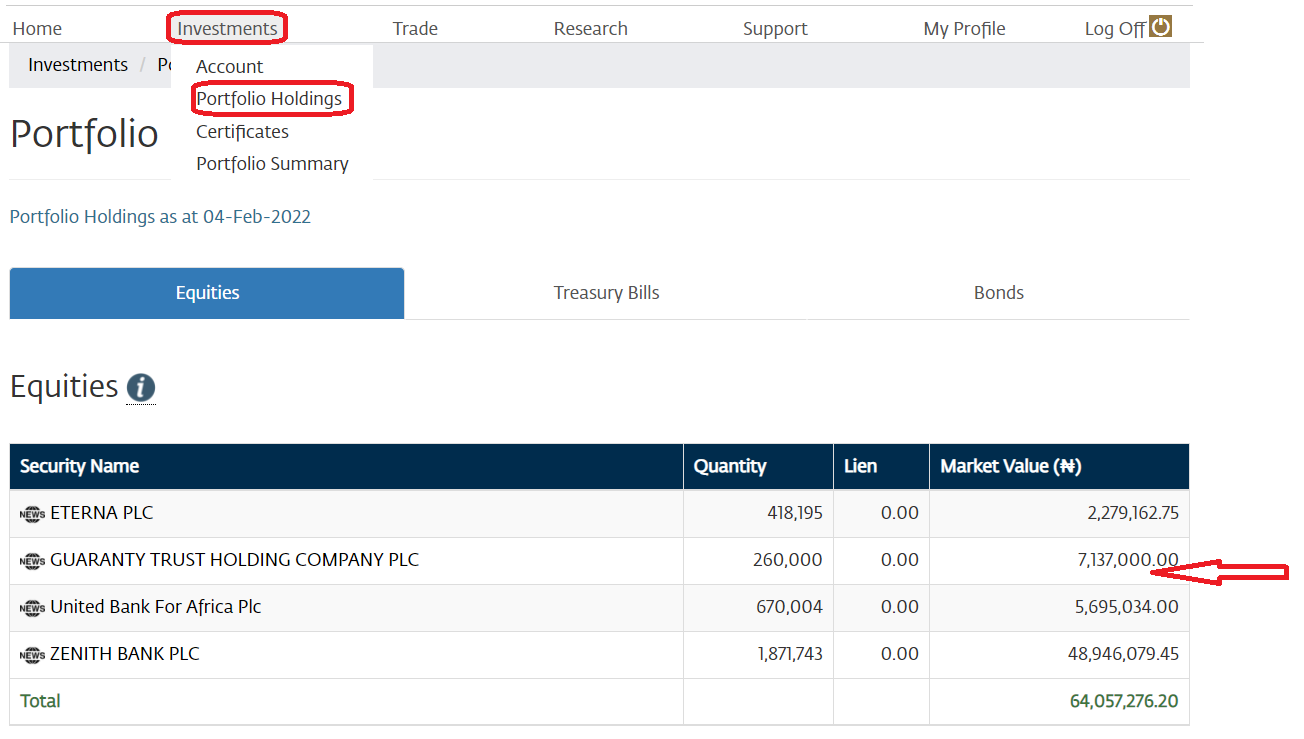
Task: Click quantity 670,004 cell
Action: pos(788,607)
